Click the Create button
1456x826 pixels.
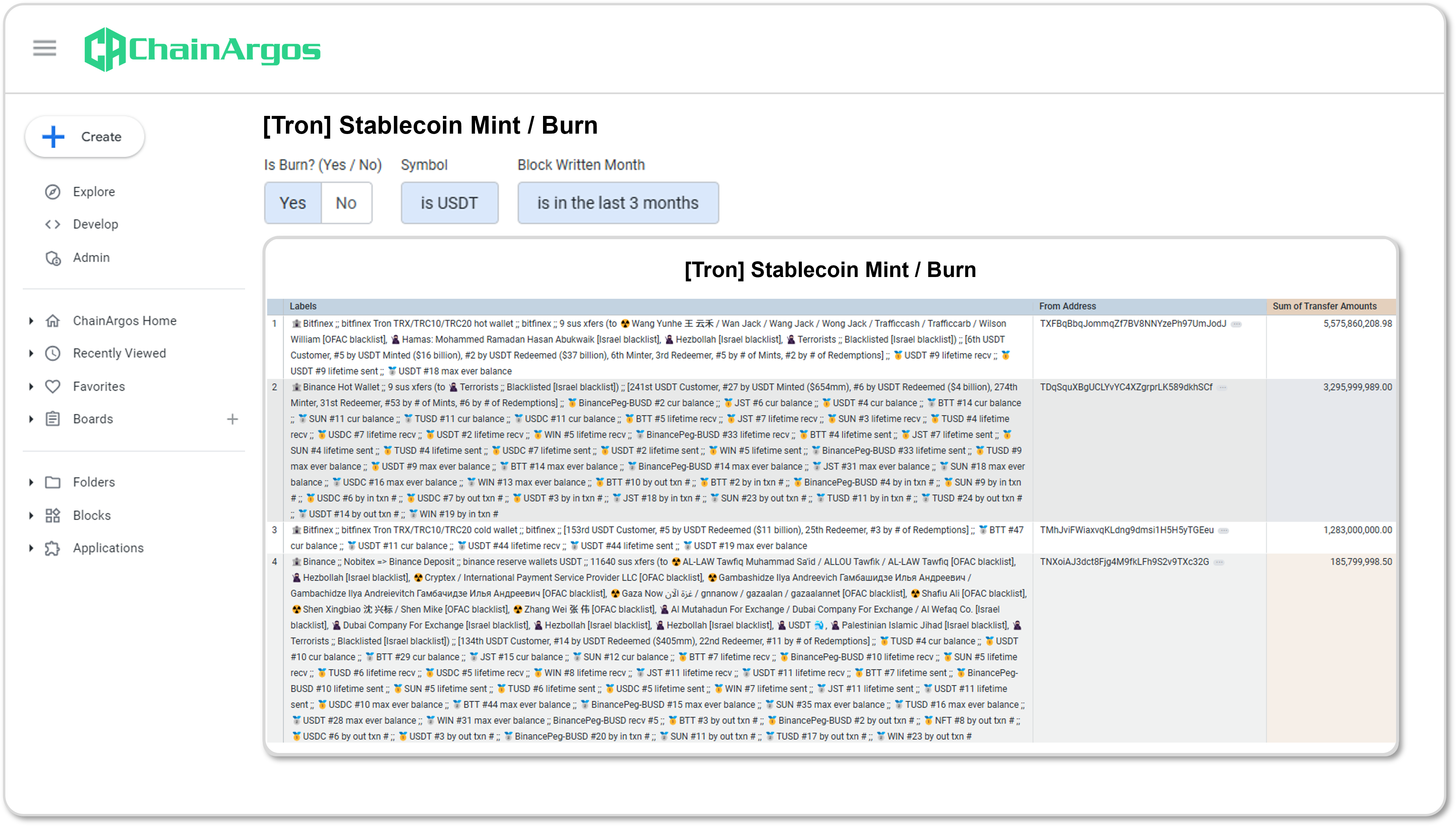click(84, 137)
